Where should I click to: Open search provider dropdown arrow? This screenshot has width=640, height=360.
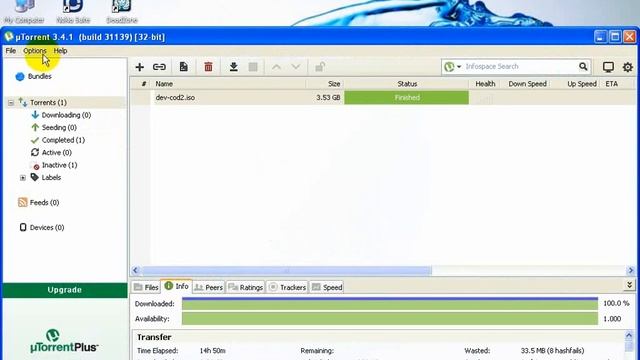(x=459, y=67)
